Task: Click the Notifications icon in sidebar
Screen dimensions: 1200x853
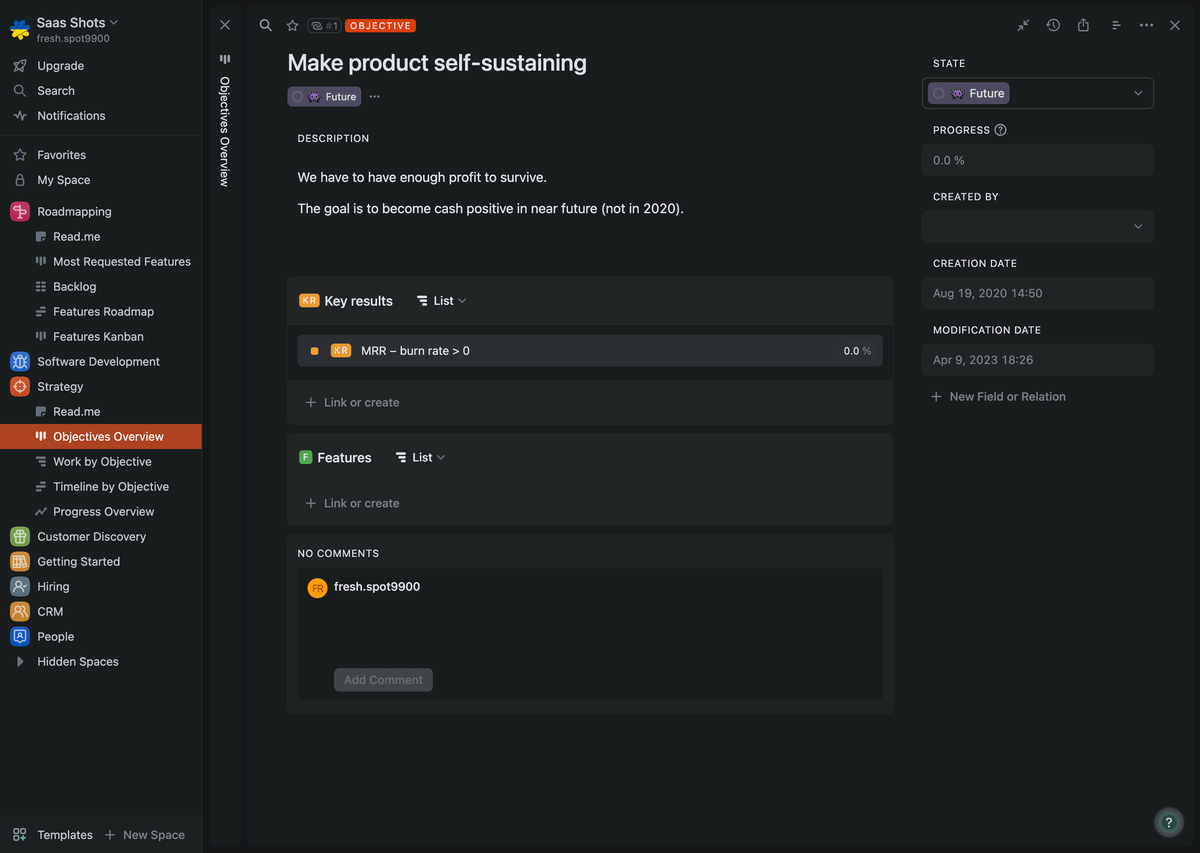Action: tap(19, 116)
